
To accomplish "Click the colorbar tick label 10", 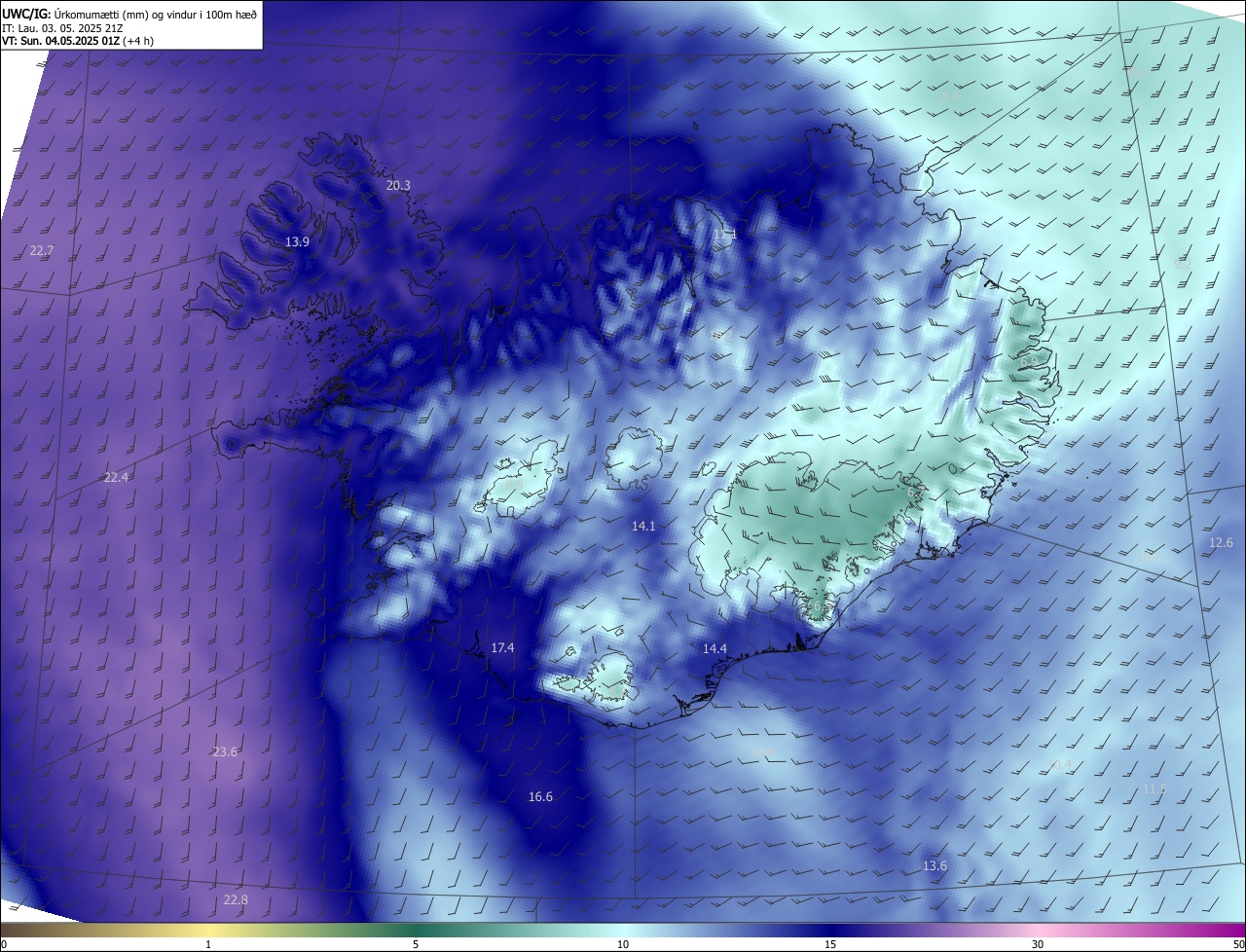I will (x=623, y=945).
